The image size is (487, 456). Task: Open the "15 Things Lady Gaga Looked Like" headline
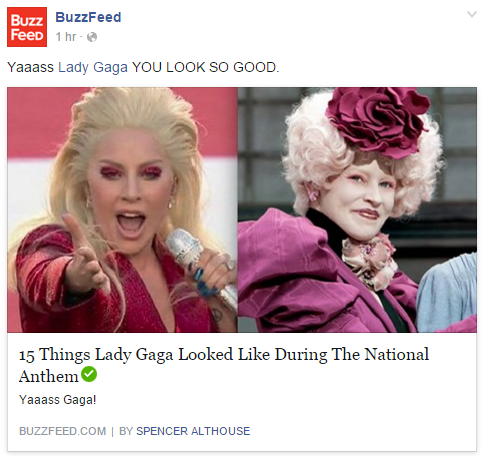coord(224,365)
